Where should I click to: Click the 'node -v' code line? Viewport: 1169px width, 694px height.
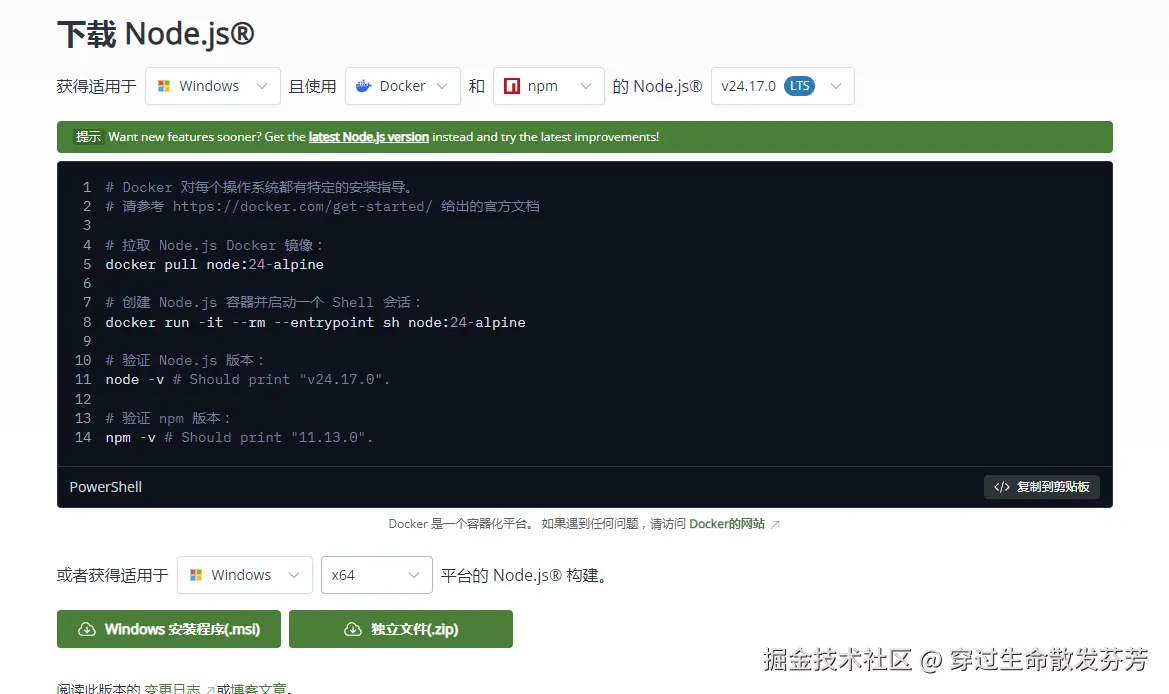[x=248, y=379]
